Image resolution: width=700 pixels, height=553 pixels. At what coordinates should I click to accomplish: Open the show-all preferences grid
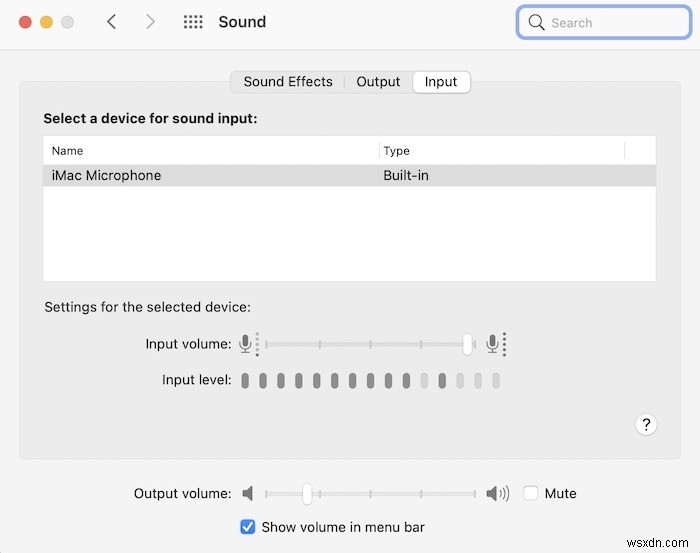pos(193,22)
